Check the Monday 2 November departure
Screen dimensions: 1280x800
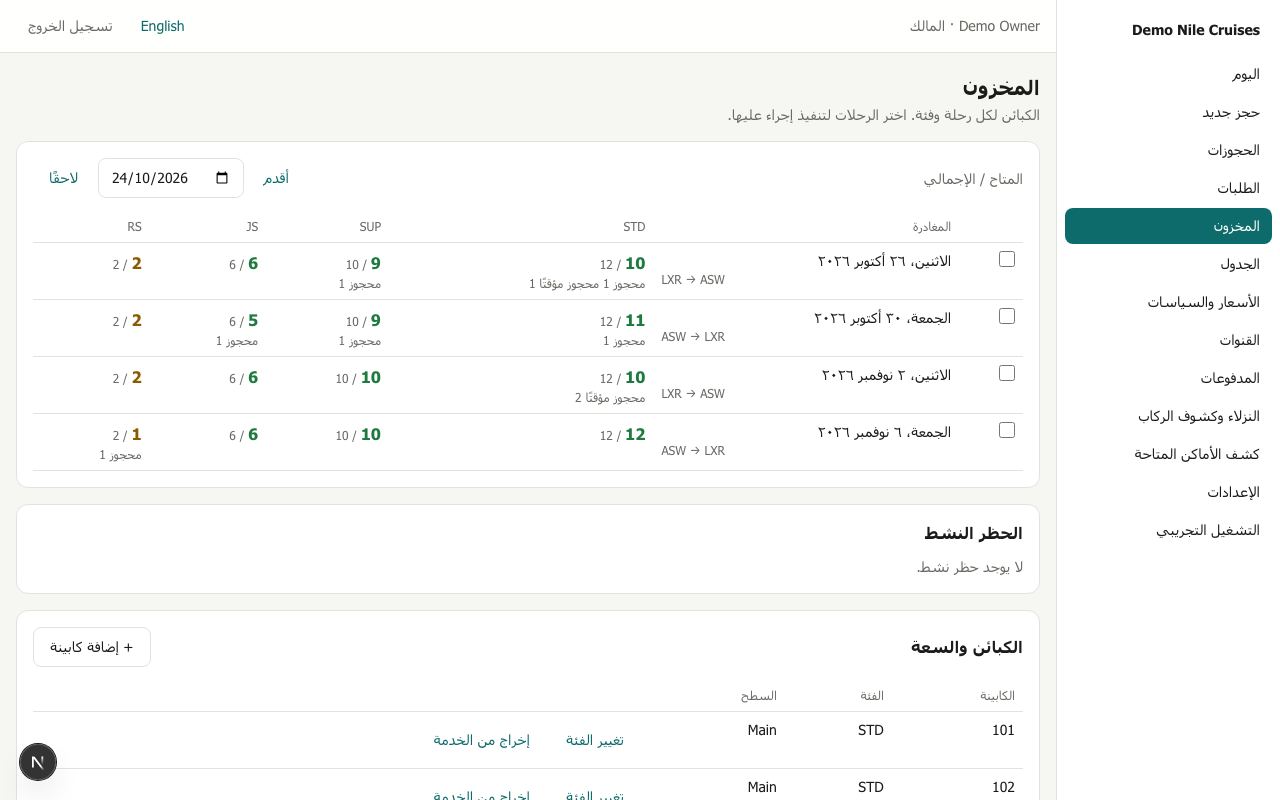[1007, 373]
